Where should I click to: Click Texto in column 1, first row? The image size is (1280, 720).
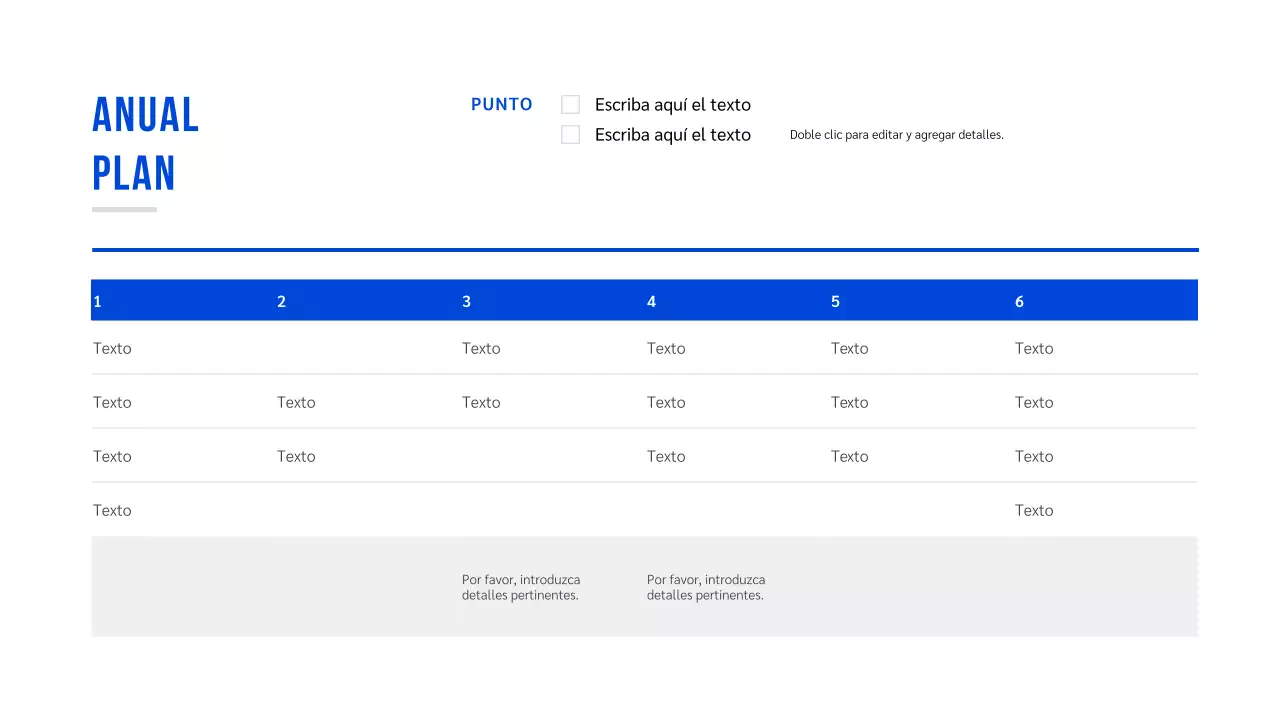(112, 349)
